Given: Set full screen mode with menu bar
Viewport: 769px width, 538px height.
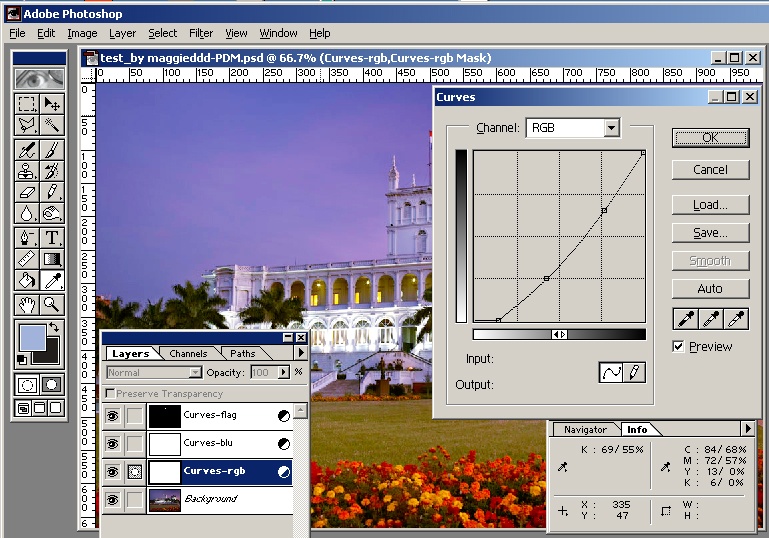Looking at the screenshot, I should click(39, 408).
